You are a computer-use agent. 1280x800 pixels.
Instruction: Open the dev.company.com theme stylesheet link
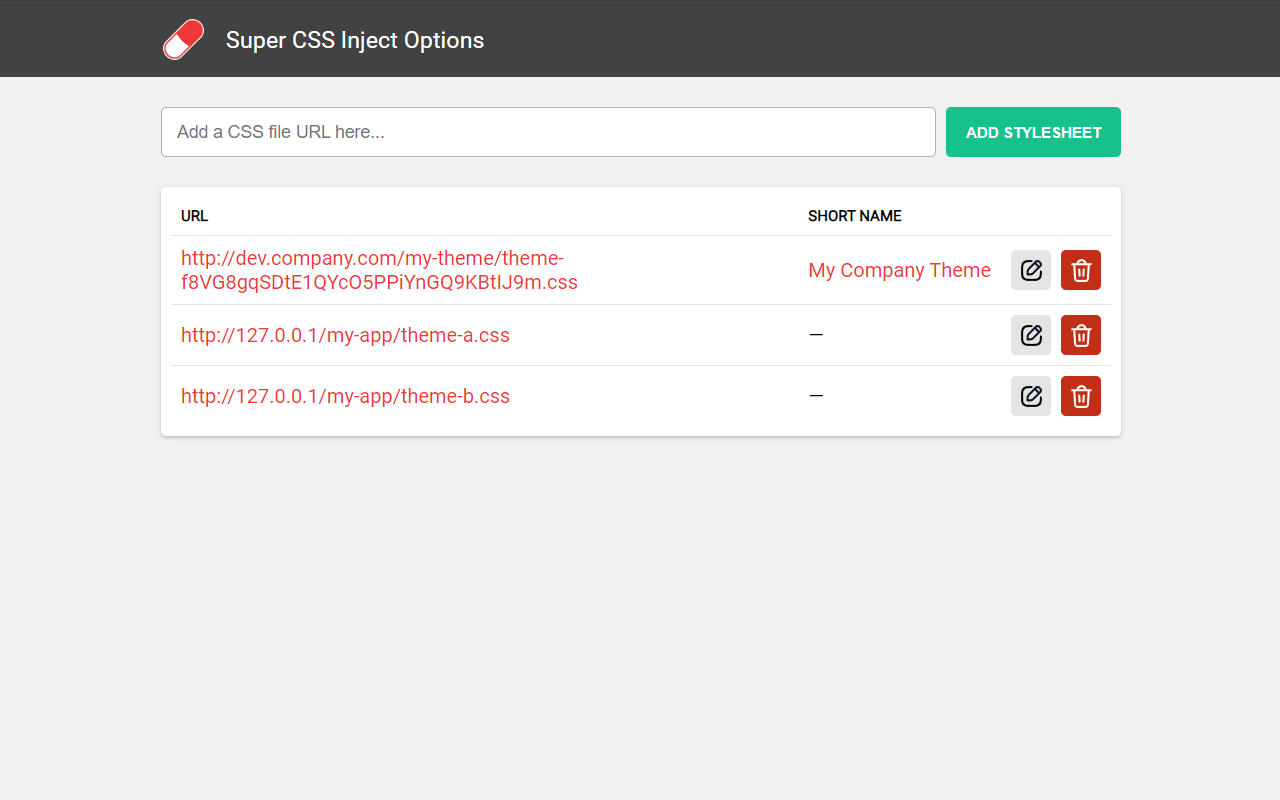(378, 270)
